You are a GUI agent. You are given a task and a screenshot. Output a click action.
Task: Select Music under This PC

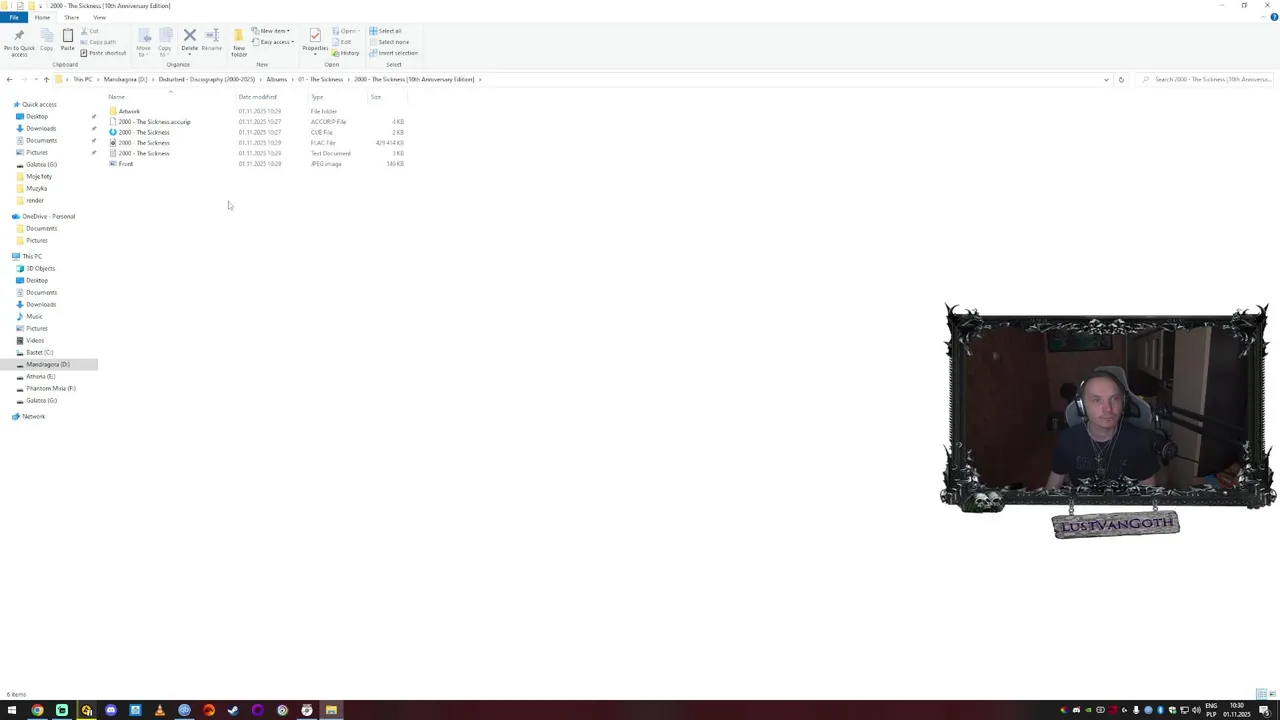(34, 316)
